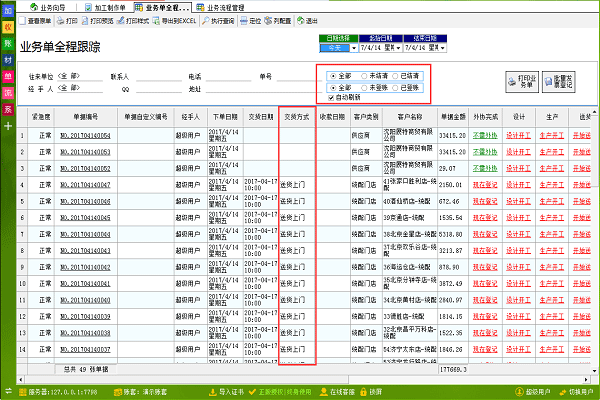The image size is (600, 400).
Task: Switch to the 业务流程管理 tab
Action: coord(220,7)
